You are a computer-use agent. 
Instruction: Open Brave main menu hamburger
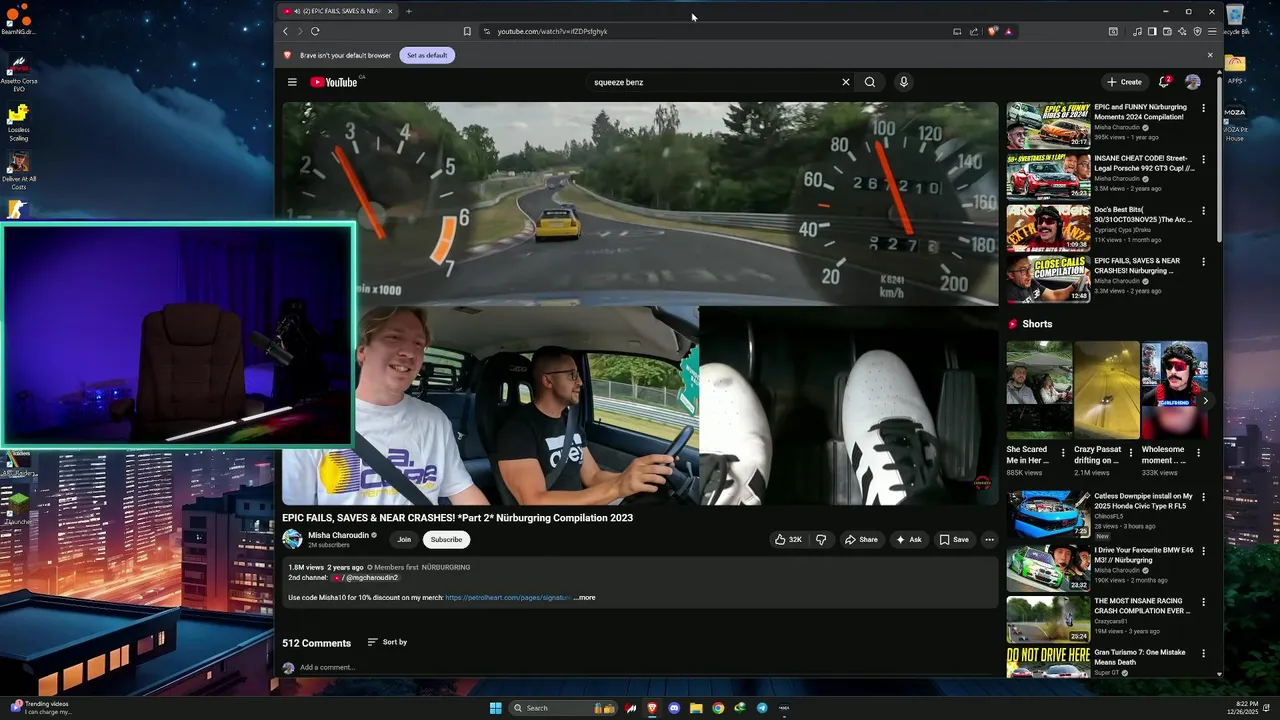[x=1212, y=31]
